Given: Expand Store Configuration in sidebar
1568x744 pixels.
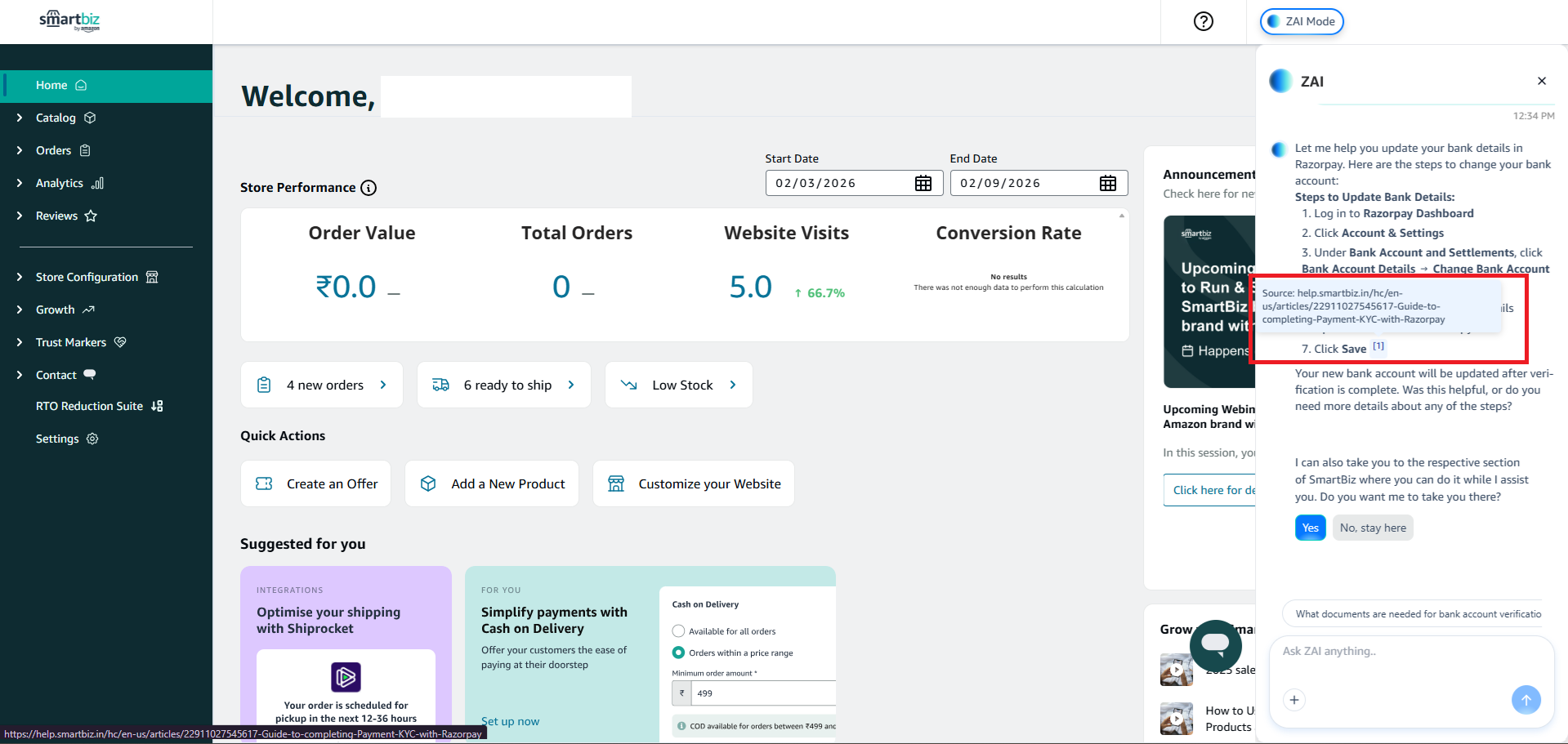Looking at the screenshot, I should tap(87, 277).
